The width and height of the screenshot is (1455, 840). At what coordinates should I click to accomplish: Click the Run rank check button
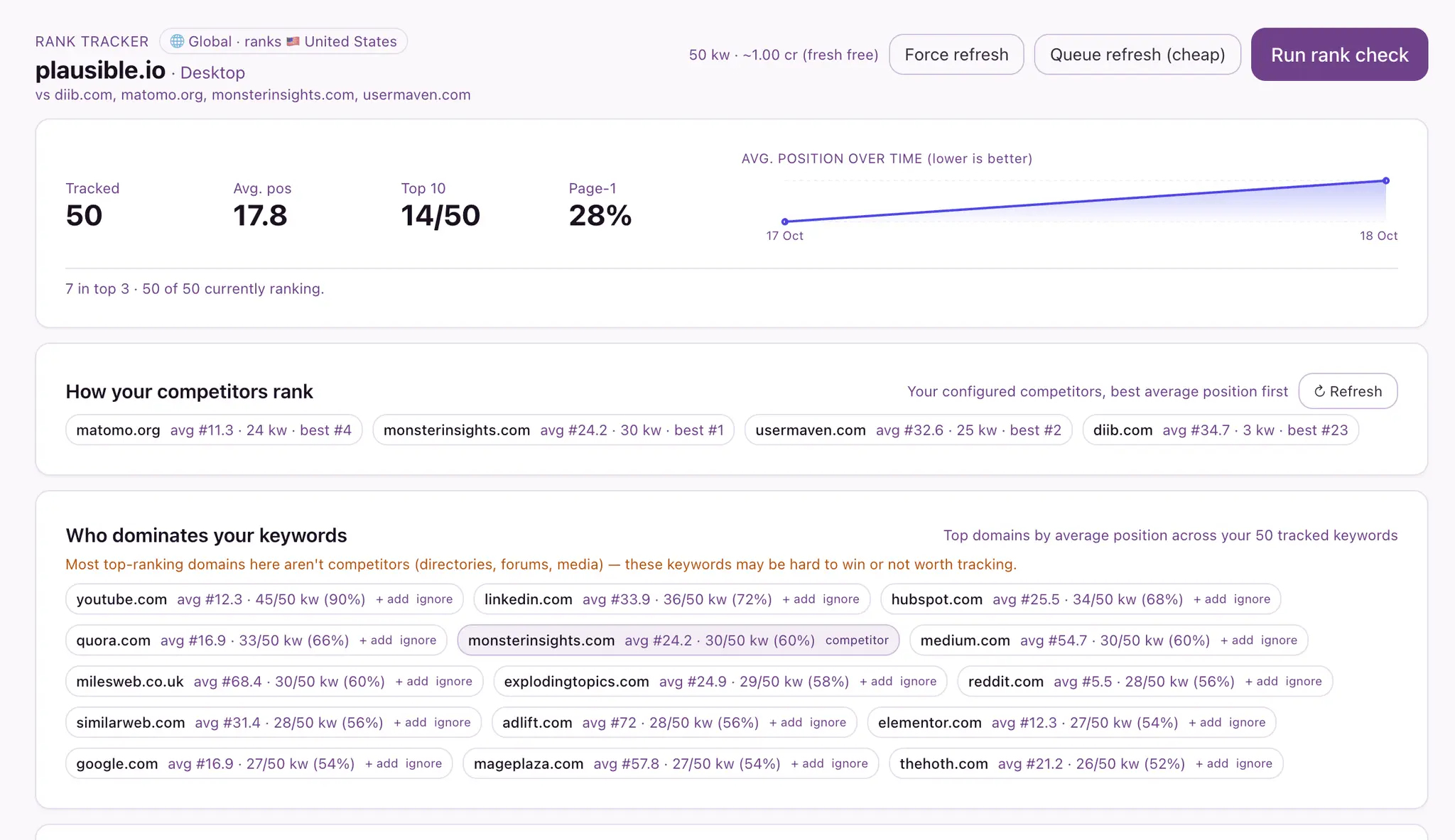point(1339,55)
